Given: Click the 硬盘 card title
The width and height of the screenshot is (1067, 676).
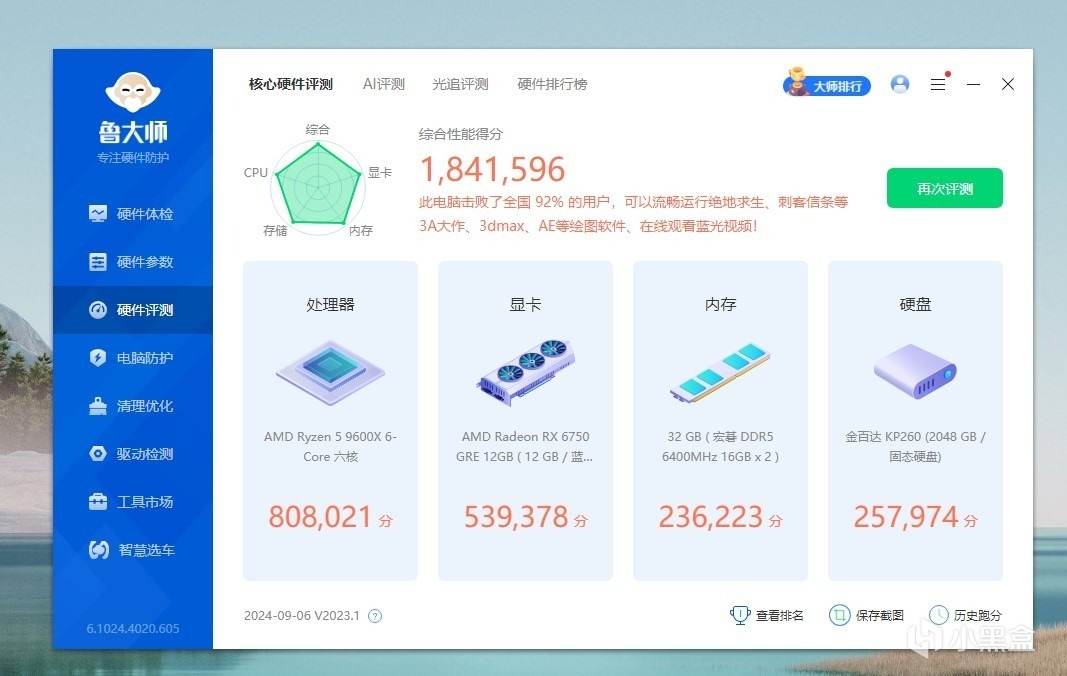Looking at the screenshot, I should click(x=915, y=304).
